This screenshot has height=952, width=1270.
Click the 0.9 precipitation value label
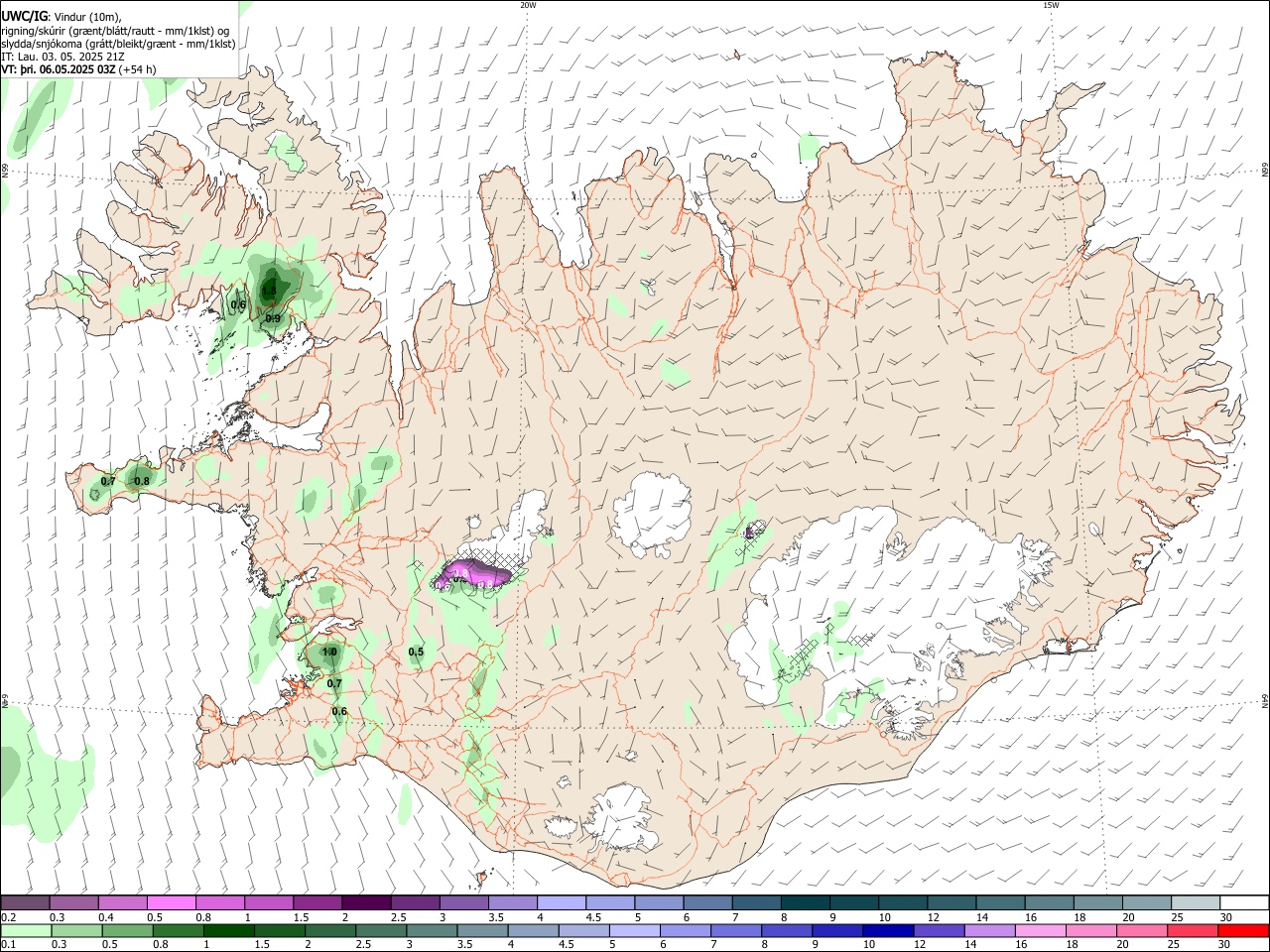coord(273,318)
